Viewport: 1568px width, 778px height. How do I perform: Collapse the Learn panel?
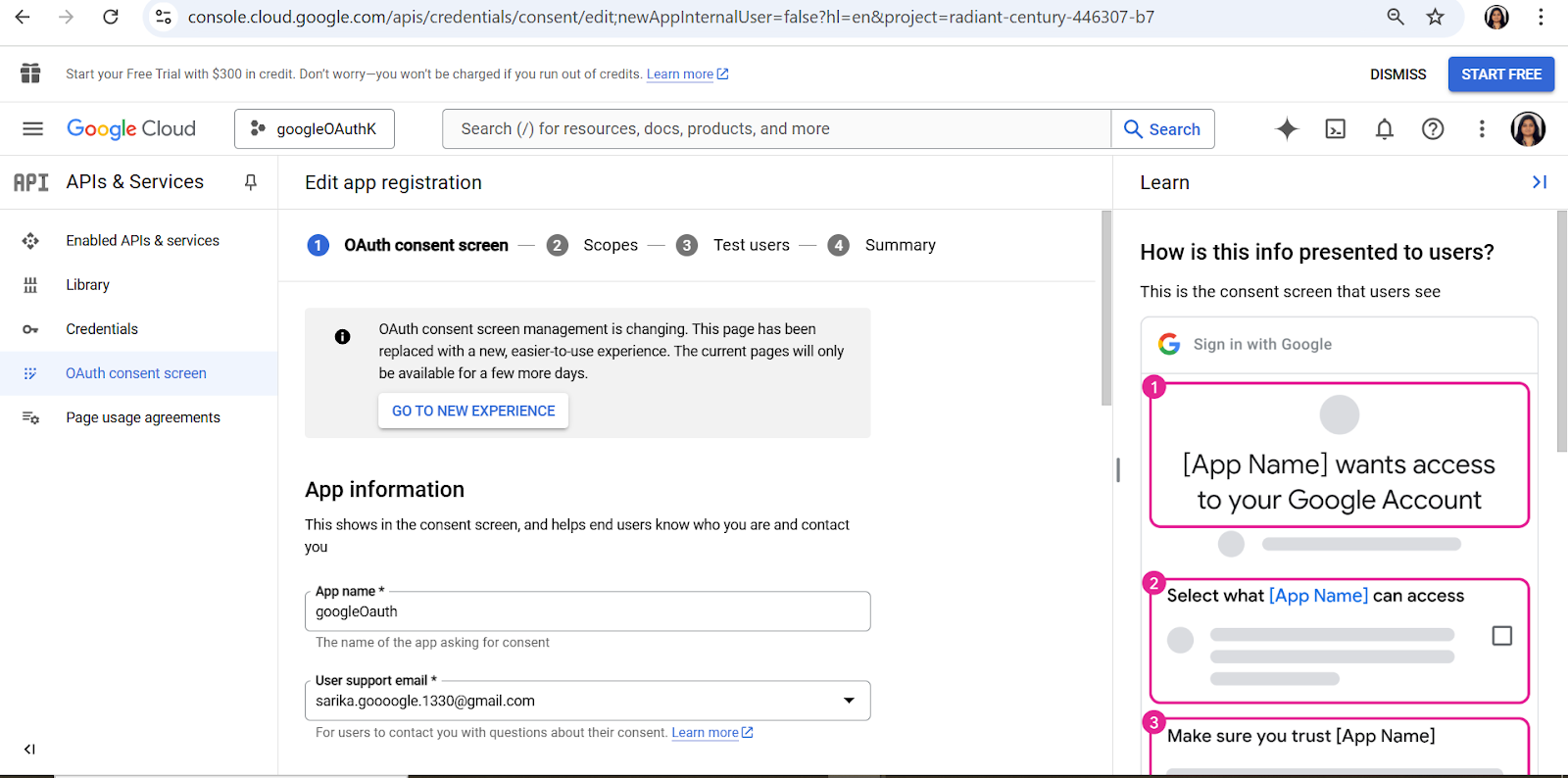pyautogui.click(x=1540, y=182)
